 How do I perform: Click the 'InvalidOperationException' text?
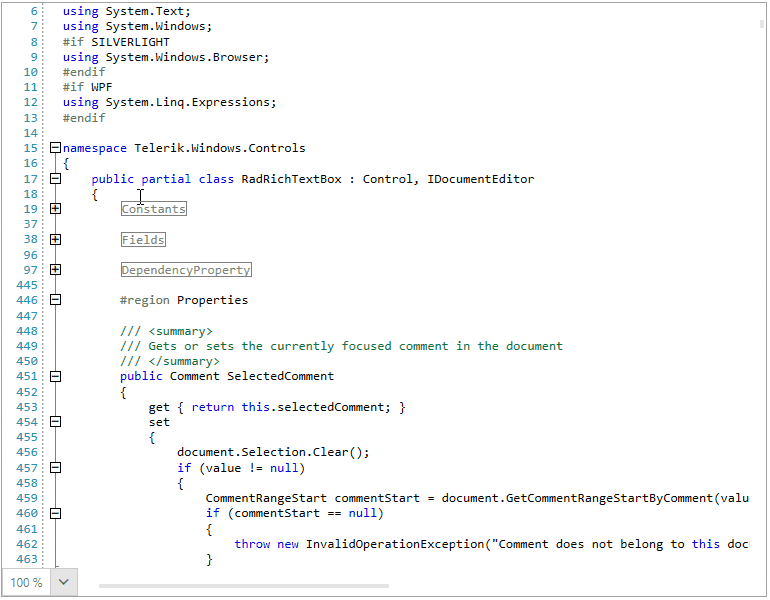point(395,545)
